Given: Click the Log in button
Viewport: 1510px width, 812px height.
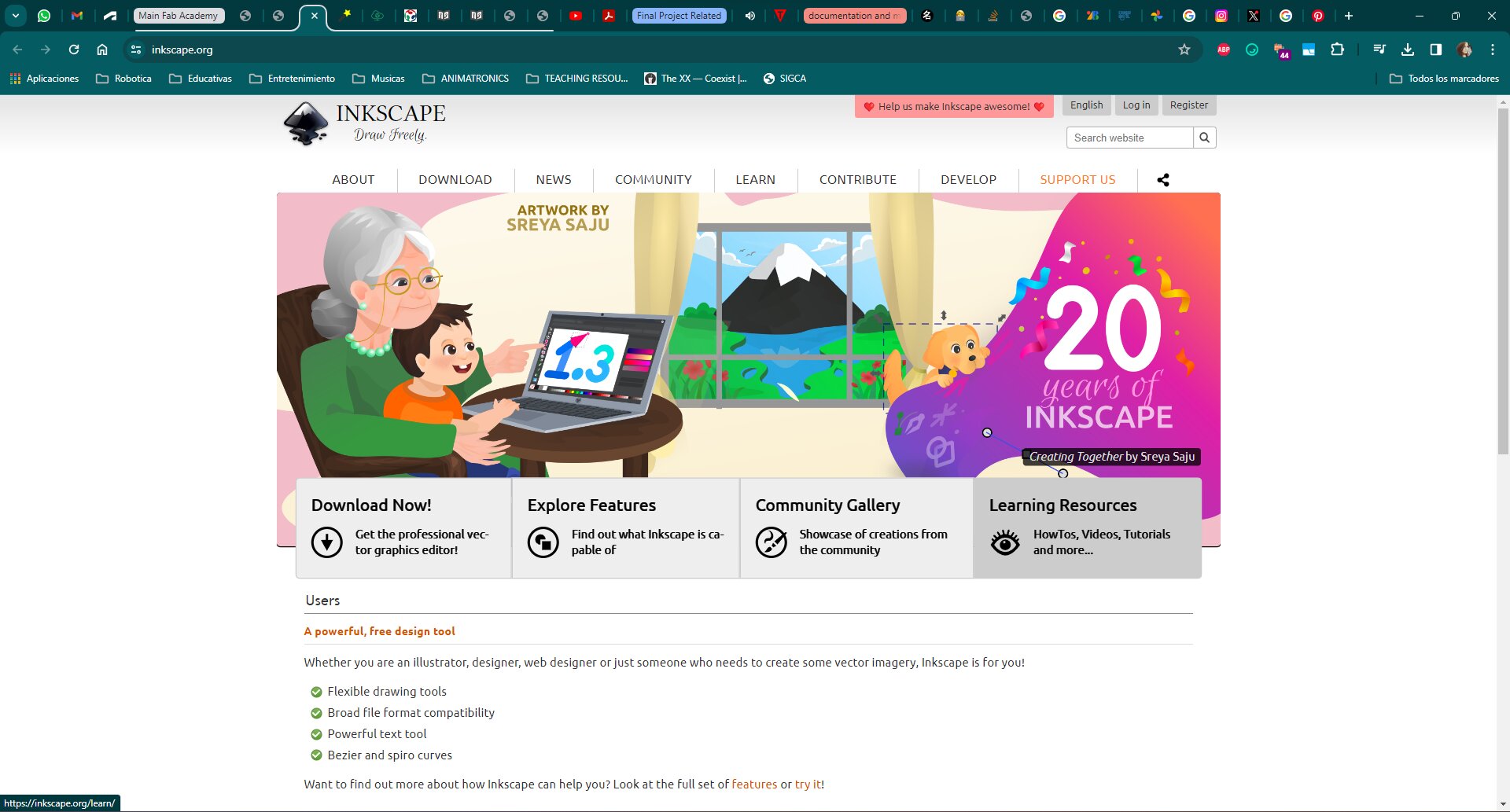Looking at the screenshot, I should [x=1136, y=105].
